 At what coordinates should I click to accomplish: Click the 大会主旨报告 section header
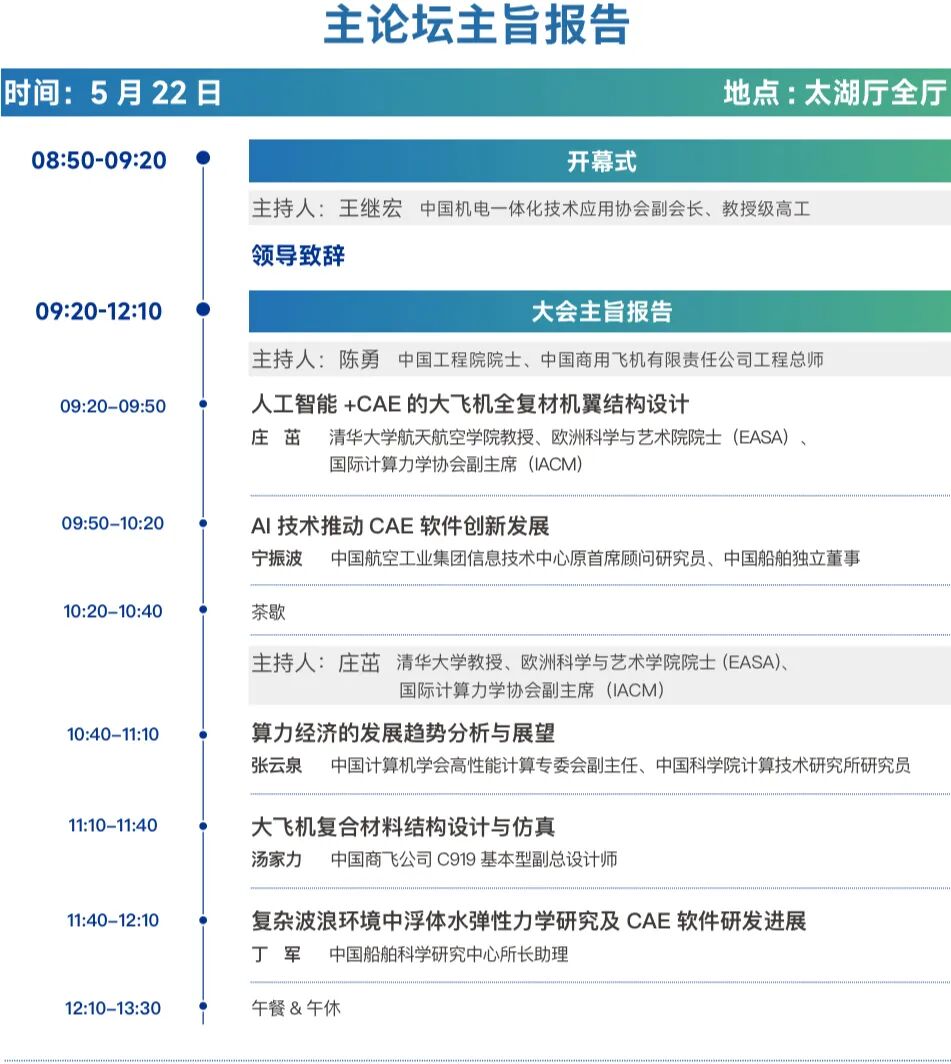point(600,311)
